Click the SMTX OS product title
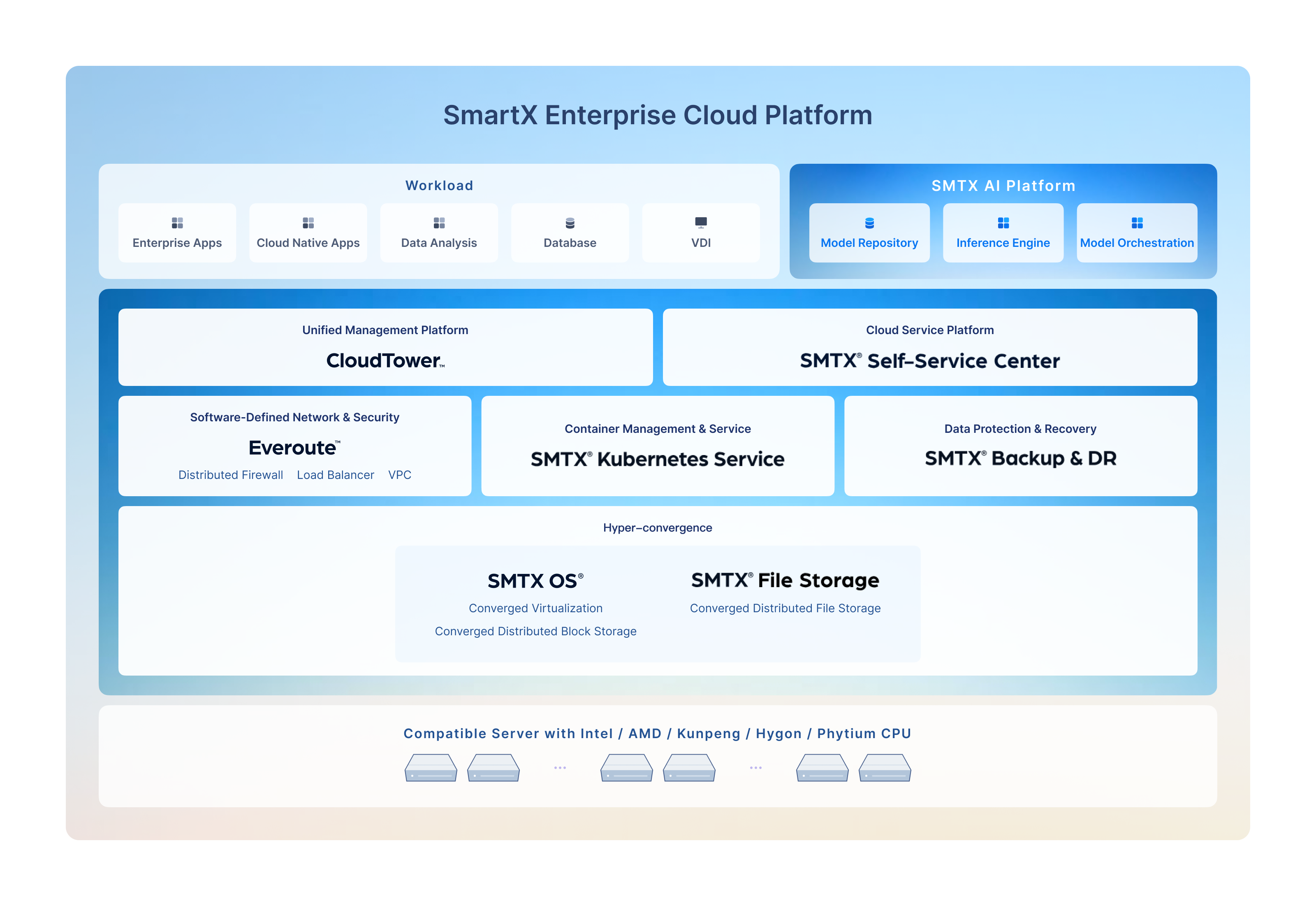The height and width of the screenshot is (906, 1316). pyautogui.click(x=535, y=581)
